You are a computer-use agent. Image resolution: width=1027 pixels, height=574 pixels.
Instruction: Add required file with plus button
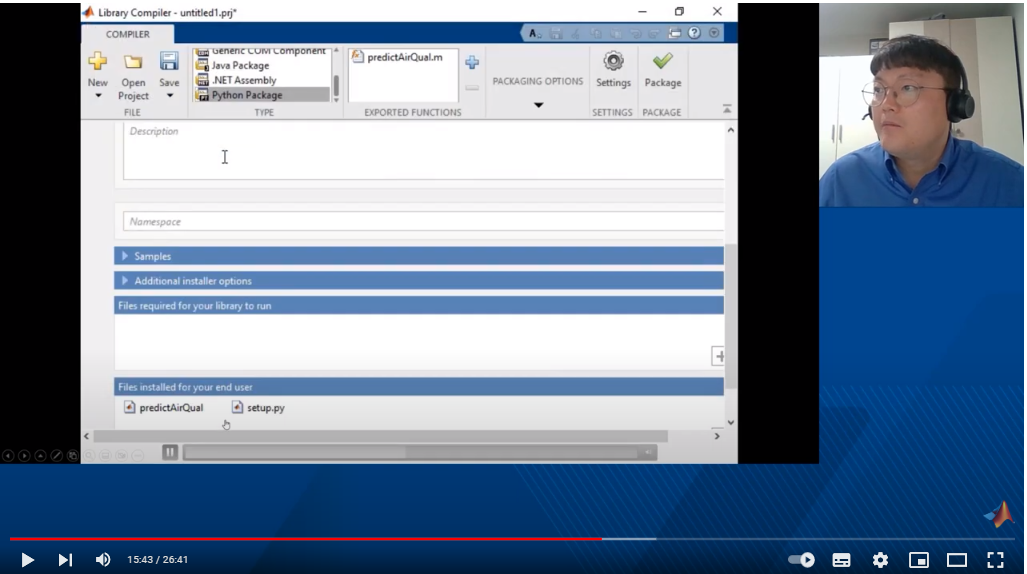tap(718, 356)
